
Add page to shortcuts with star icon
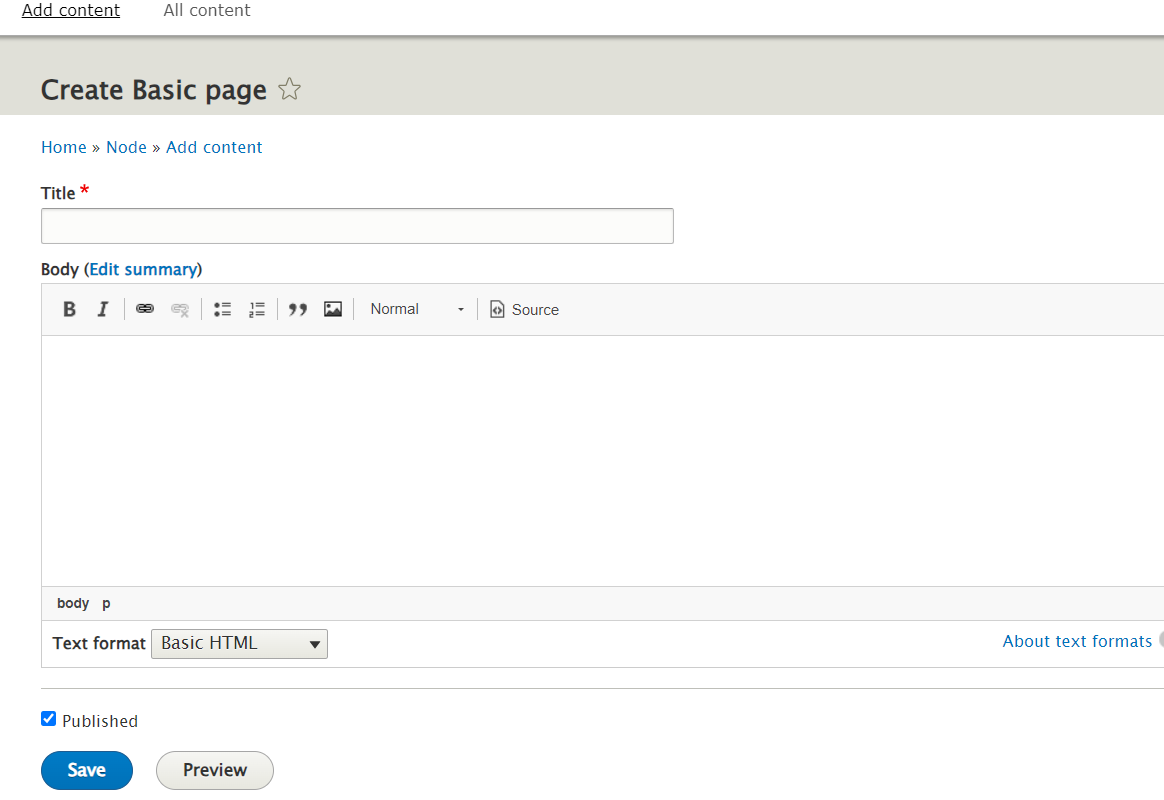pos(290,89)
